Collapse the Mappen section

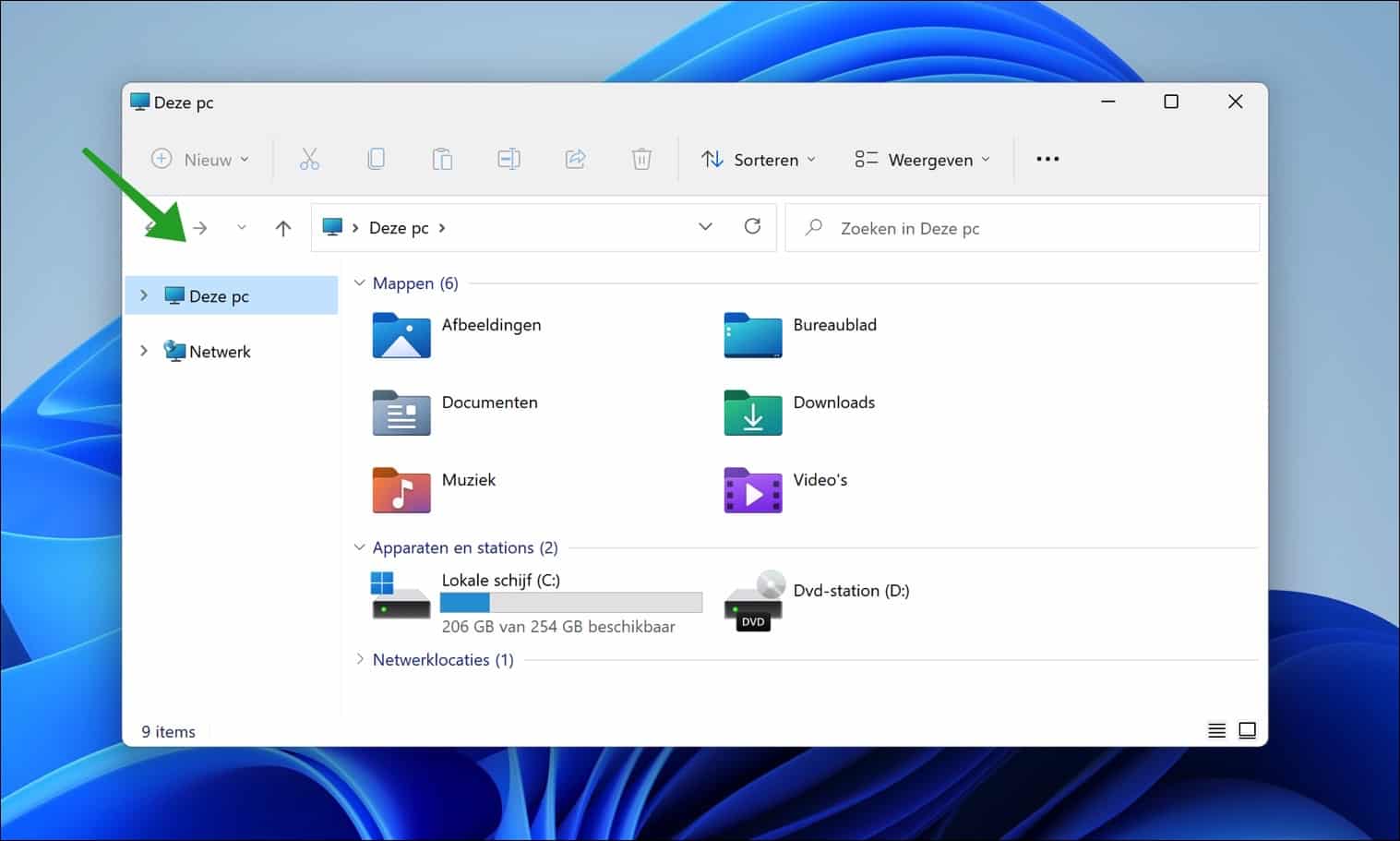[x=359, y=283]
